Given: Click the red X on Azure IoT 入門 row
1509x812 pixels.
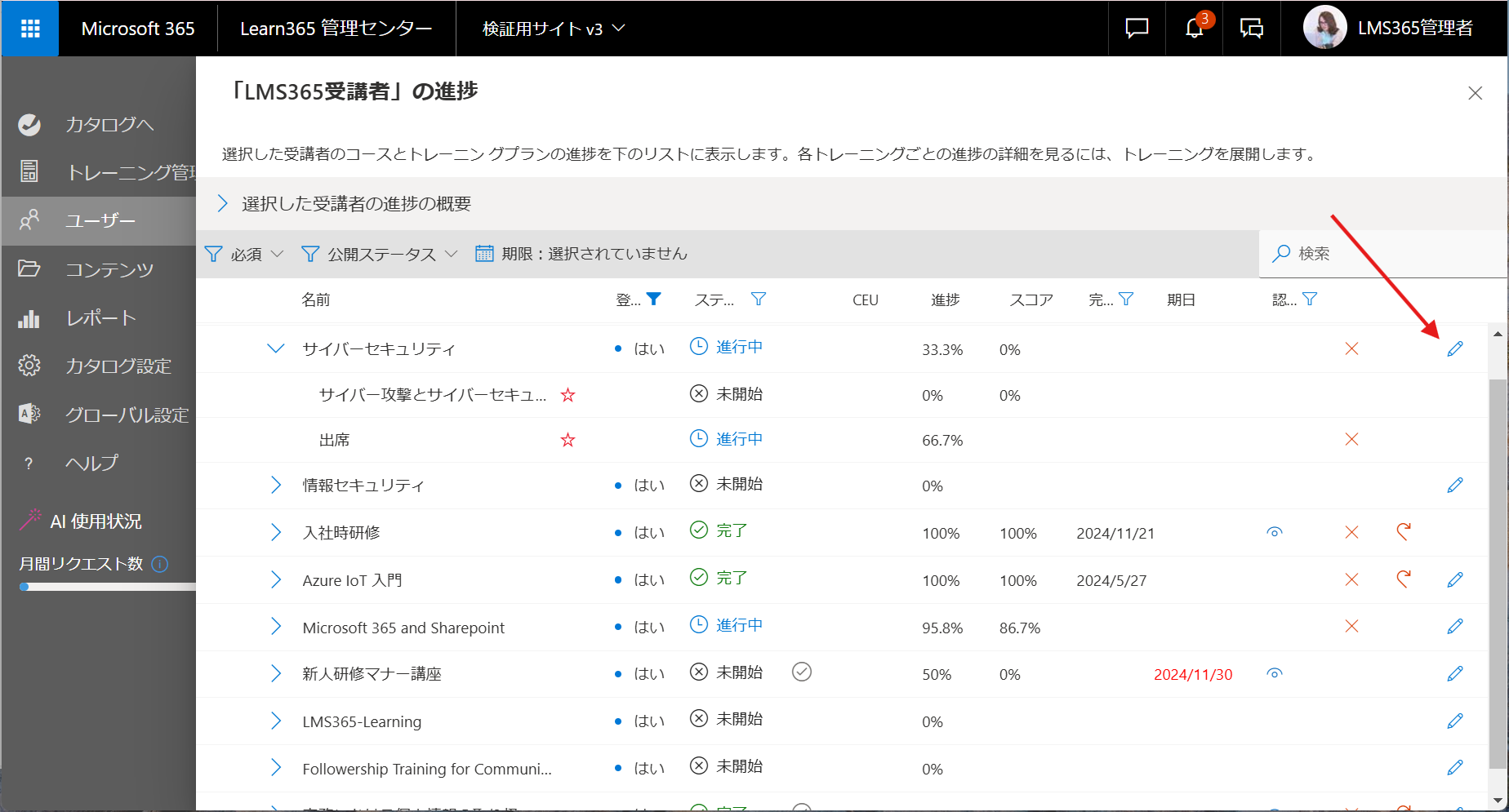Looking at the screenshot, I should [x=1351, y=579].
